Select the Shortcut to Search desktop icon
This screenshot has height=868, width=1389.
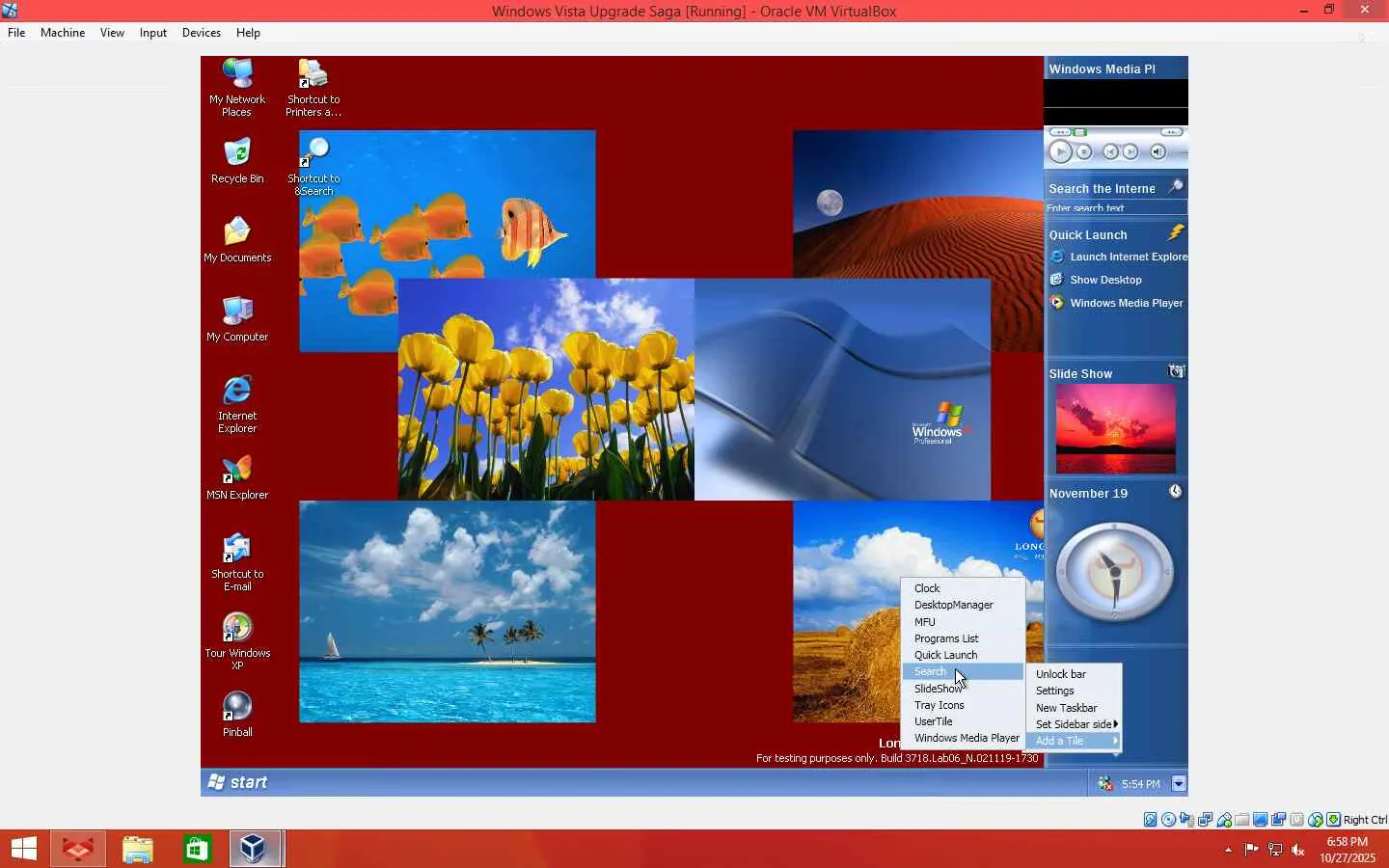coord(313,167)
